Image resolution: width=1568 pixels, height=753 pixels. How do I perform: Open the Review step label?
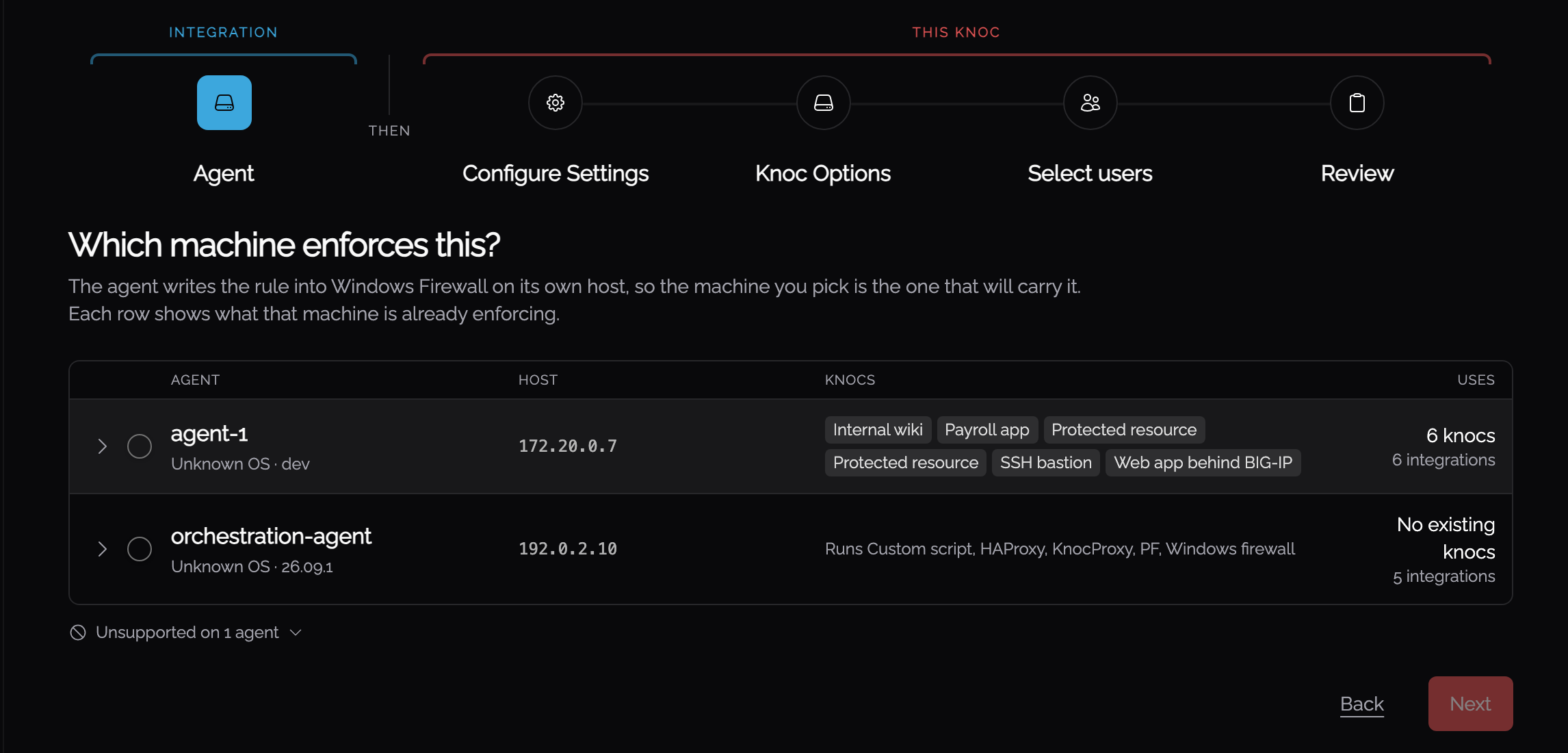(1357, 174)
